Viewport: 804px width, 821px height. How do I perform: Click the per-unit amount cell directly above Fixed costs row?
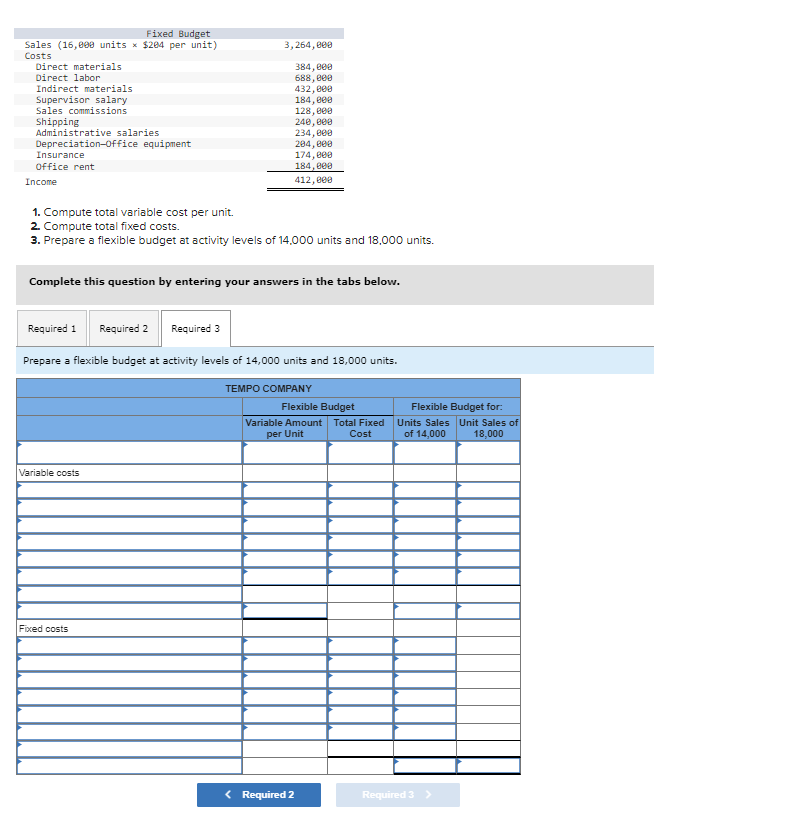(285, 611)
